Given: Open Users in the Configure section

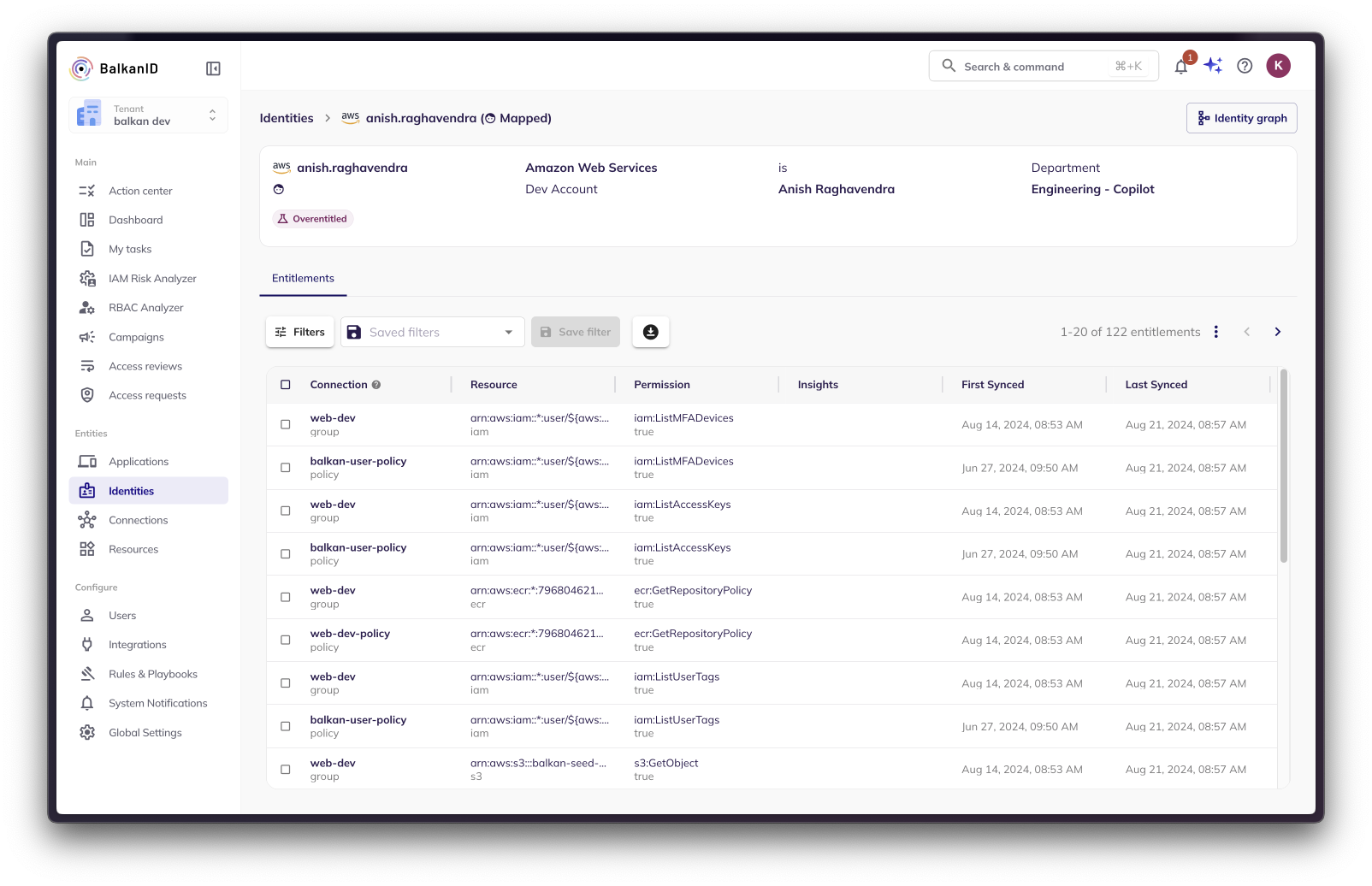Looking at the screenshot, I should click(x=149, y=616).
